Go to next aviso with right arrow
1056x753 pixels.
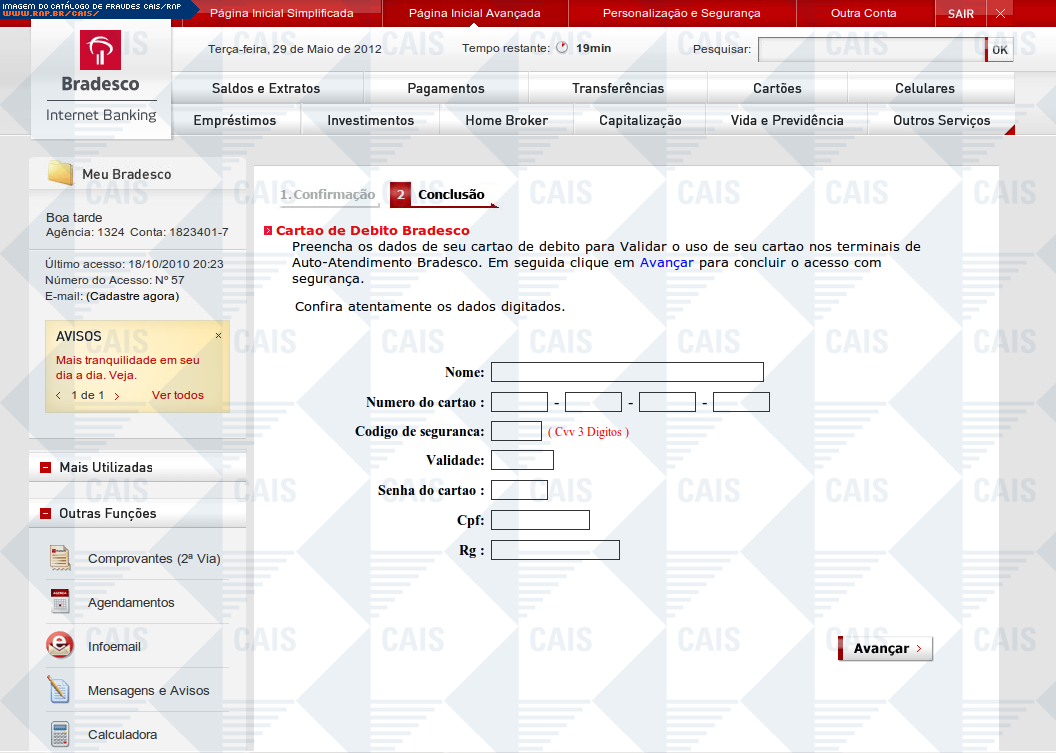pos(117,396)
